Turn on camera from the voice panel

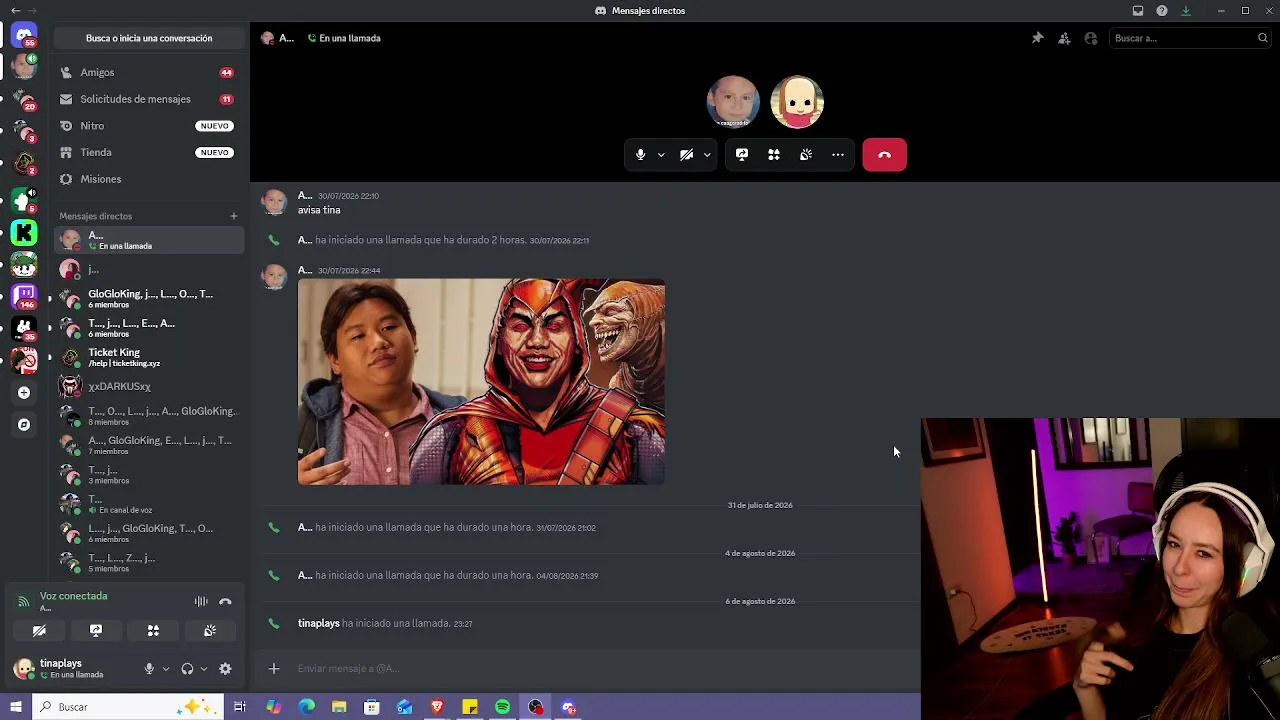pos(39,631)
